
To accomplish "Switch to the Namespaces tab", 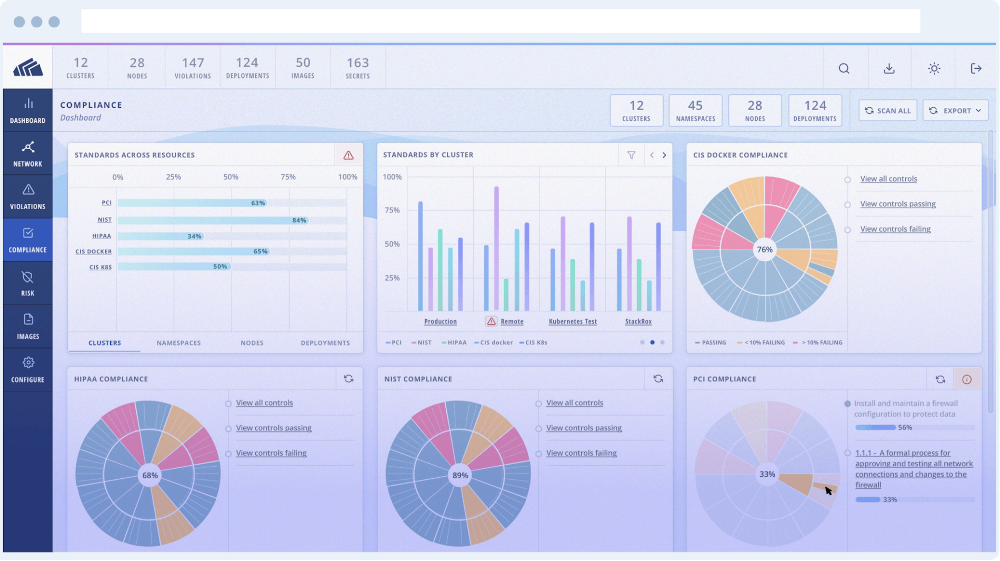I will click(x=178, y=343).
